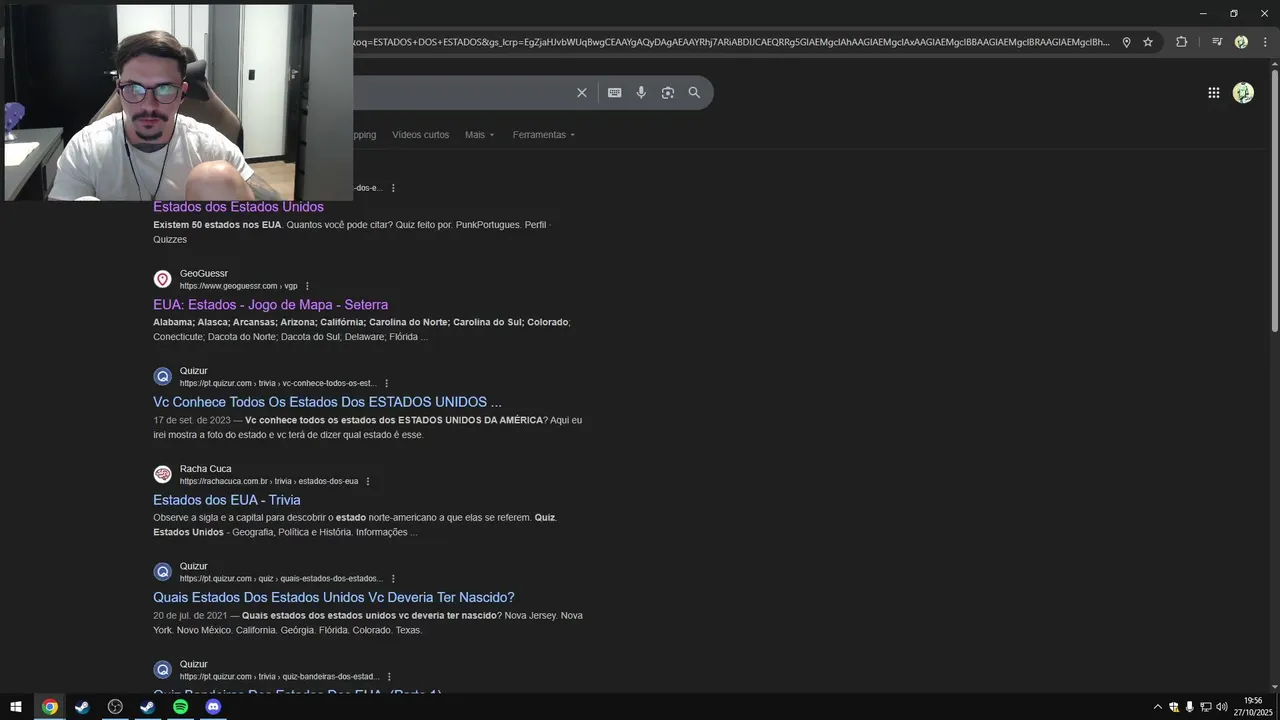This screenshot has width=1280, height=720.
Task: Click favicon of the quais-estados Quizur result
Action: [x=162, y=572]
